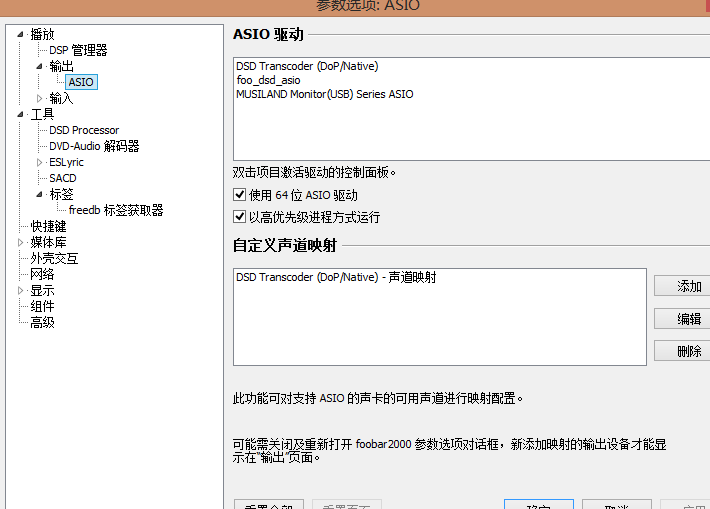This screenshot has height=509, width=710.
Task: Click the 添加 button
Action: [x=689, y=286]
